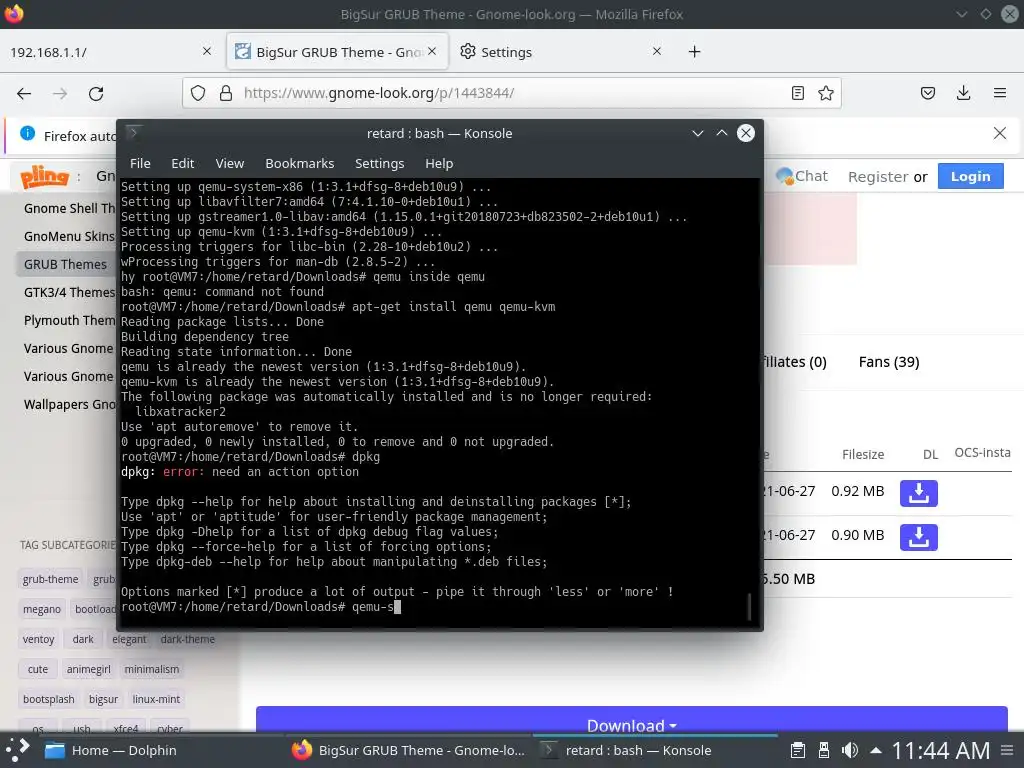
Task: Open a new Firefox tab
Action: (x=694, y=52)
